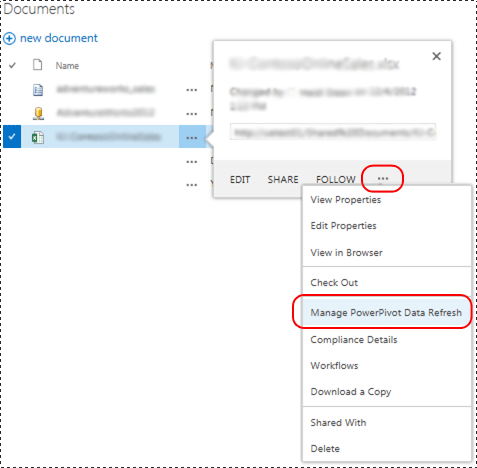477x468 pixels.
Task: Toggle the select-all checkmark in the header
Action: point(12,65)
